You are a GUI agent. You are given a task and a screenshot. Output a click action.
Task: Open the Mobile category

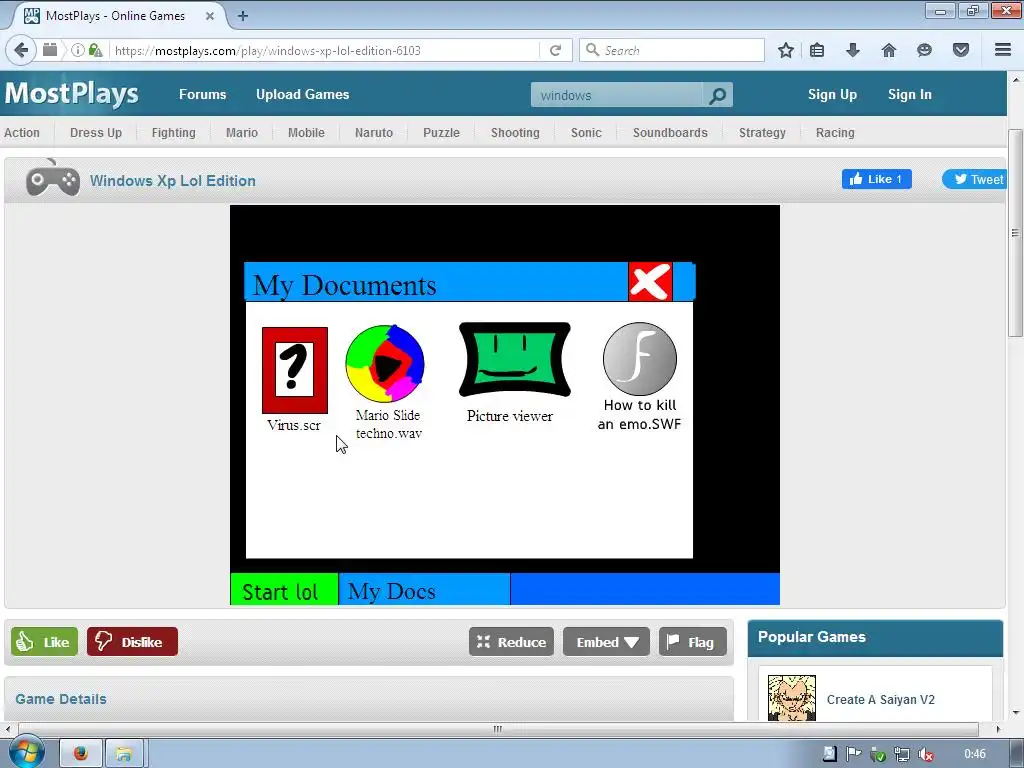click(x=306, y=133)
